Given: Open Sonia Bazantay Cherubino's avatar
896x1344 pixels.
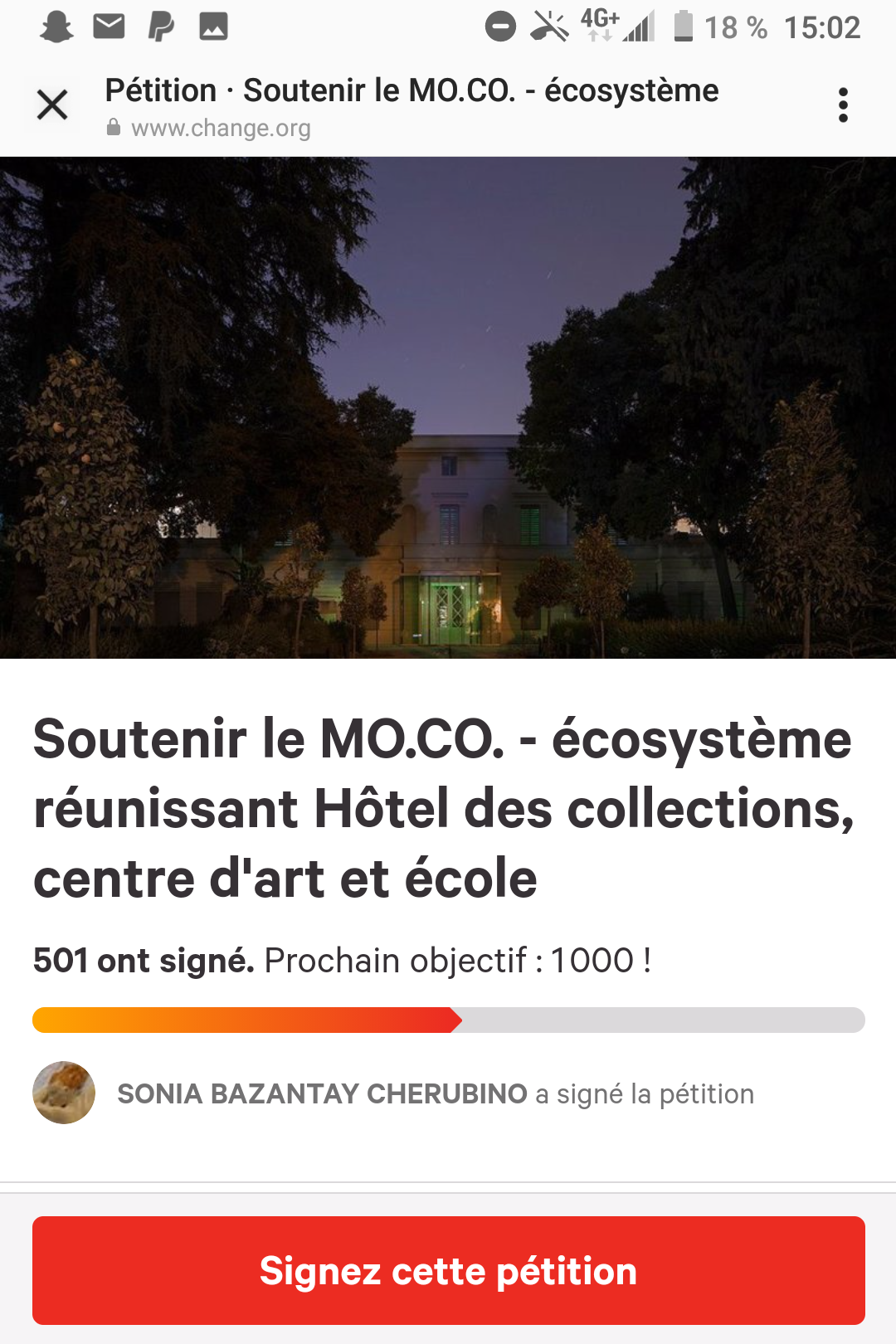Looking at the screenshot, I should [64, 1093].
